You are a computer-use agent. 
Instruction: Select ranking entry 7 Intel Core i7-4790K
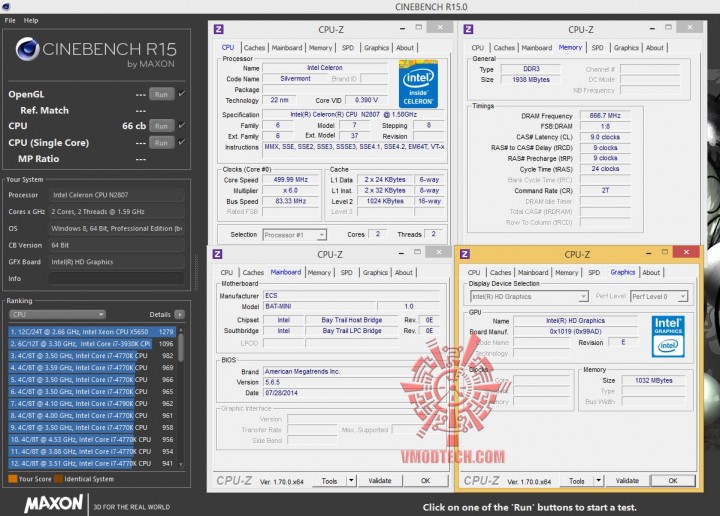point(92,404)
